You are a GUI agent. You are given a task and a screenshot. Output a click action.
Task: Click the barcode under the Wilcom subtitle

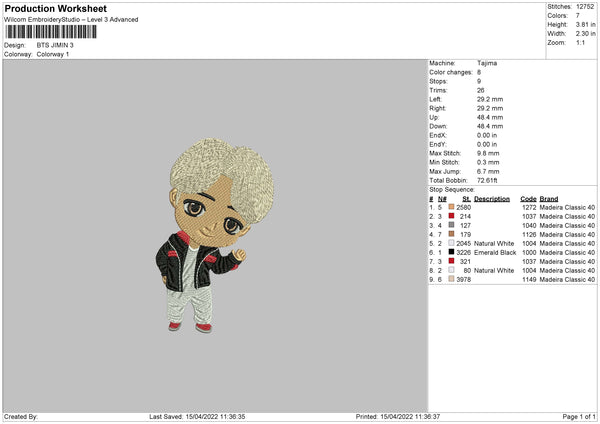coord(51,32)
